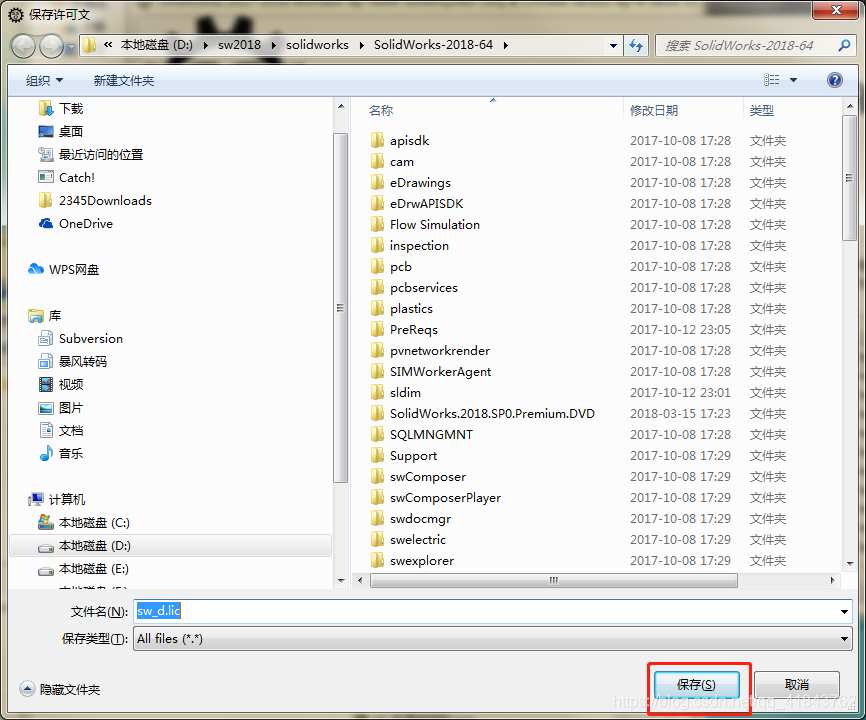Select the pcb folder
866x720 pixels.
pyautogui.click(x=392, y=267)
